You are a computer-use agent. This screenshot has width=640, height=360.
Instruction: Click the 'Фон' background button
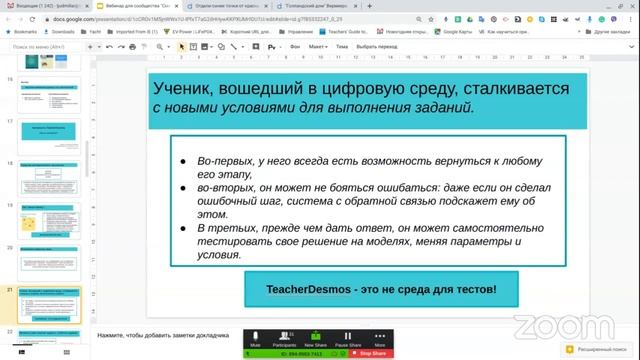tap(295, 47)
